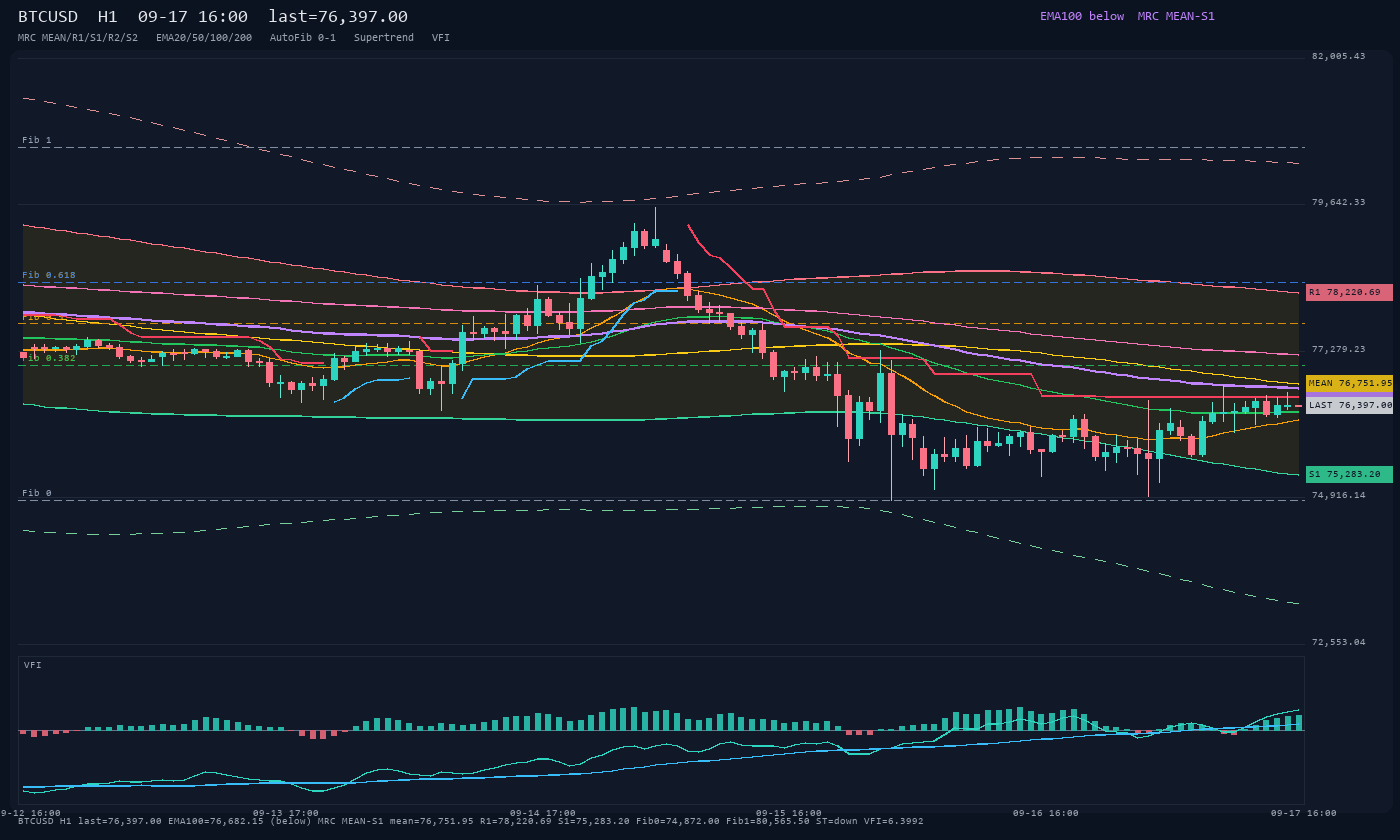Screen dimensions: 1400x840
Task: Select the MRC MEAN/R1/S1/R2/S2 indicator label
Action: pos(78,38)
